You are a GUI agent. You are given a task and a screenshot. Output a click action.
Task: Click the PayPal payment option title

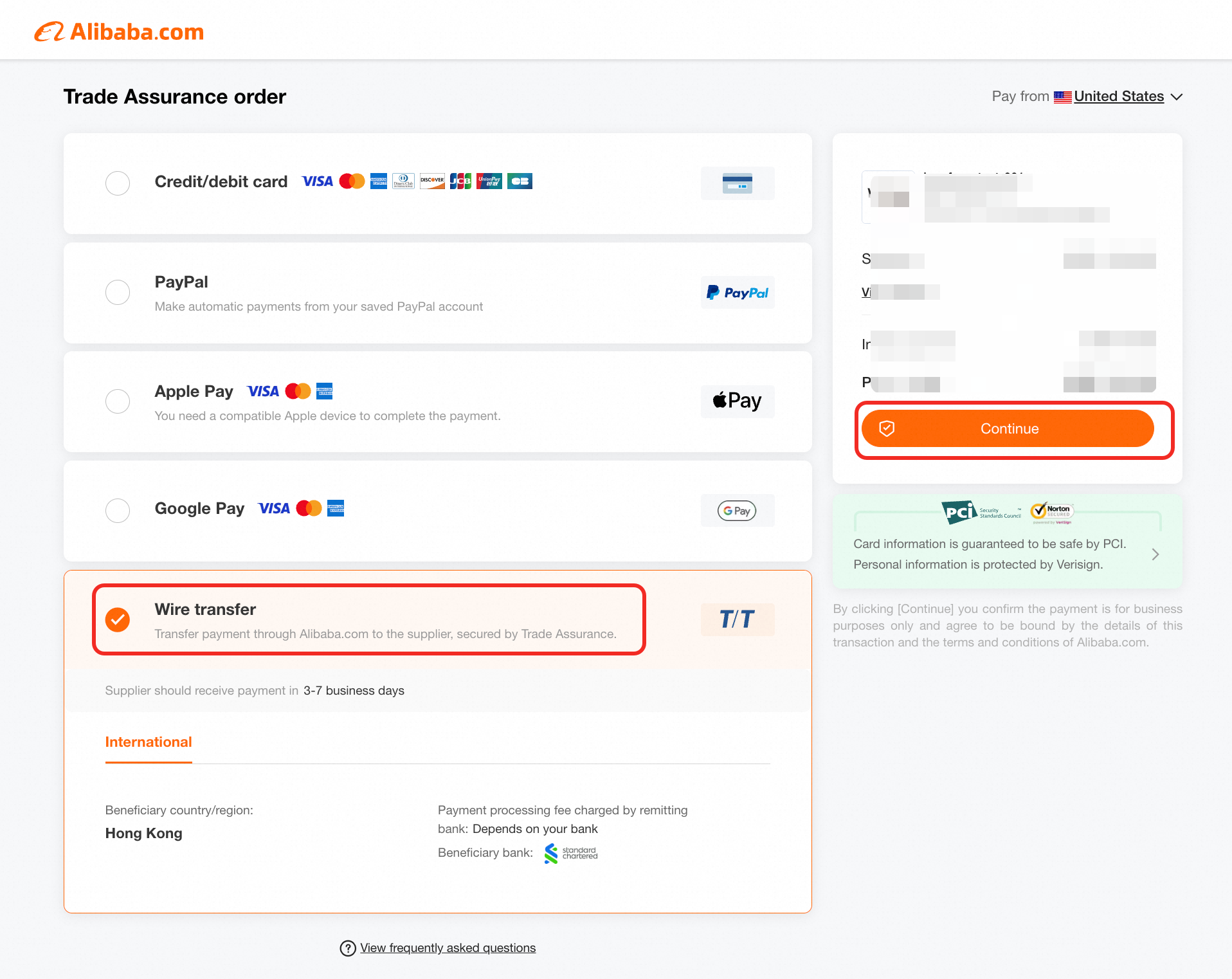pos(181,282)
